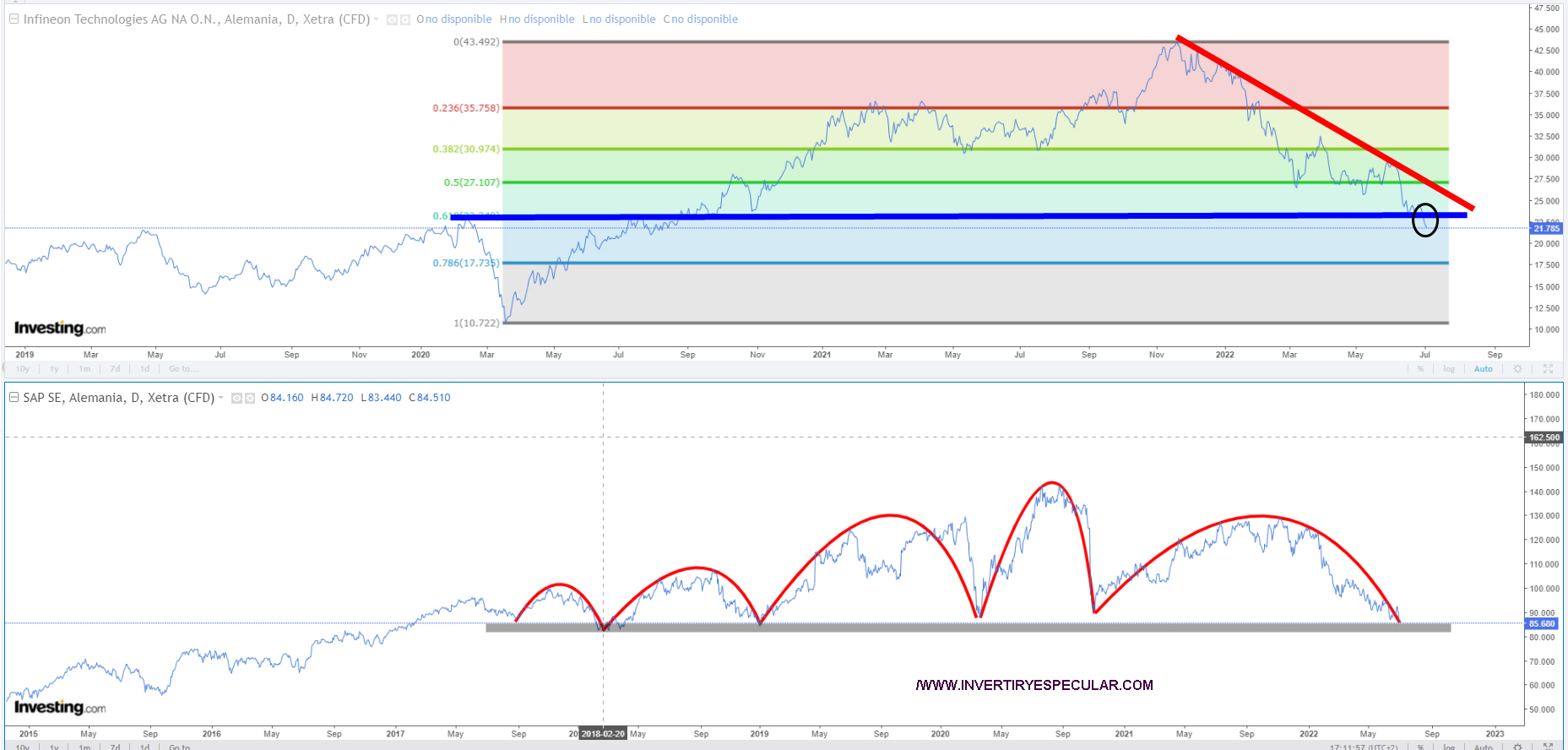Click the 'Go to...' date button
Image resolution: width=1568 pixels, height=750 pixels.
183,369
